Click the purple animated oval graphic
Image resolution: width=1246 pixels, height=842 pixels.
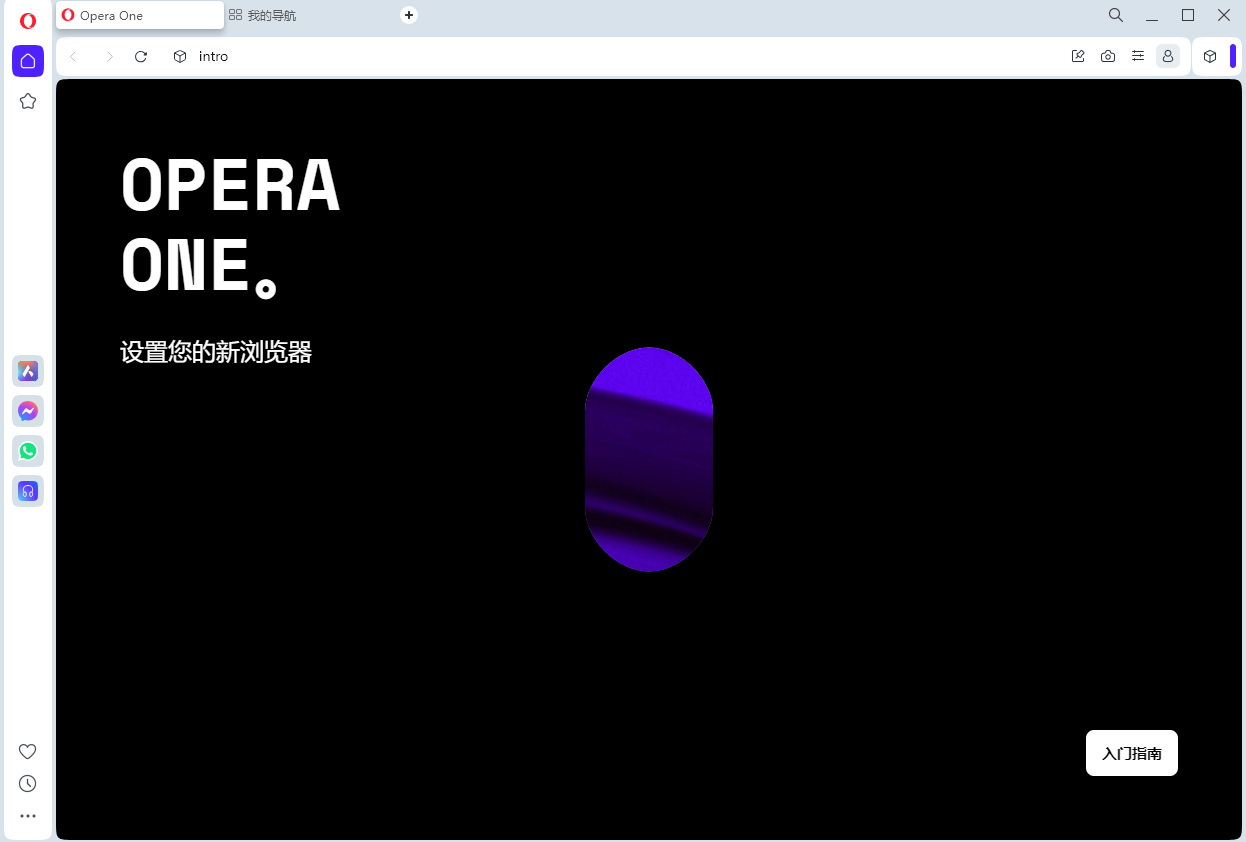click(649, 459)
